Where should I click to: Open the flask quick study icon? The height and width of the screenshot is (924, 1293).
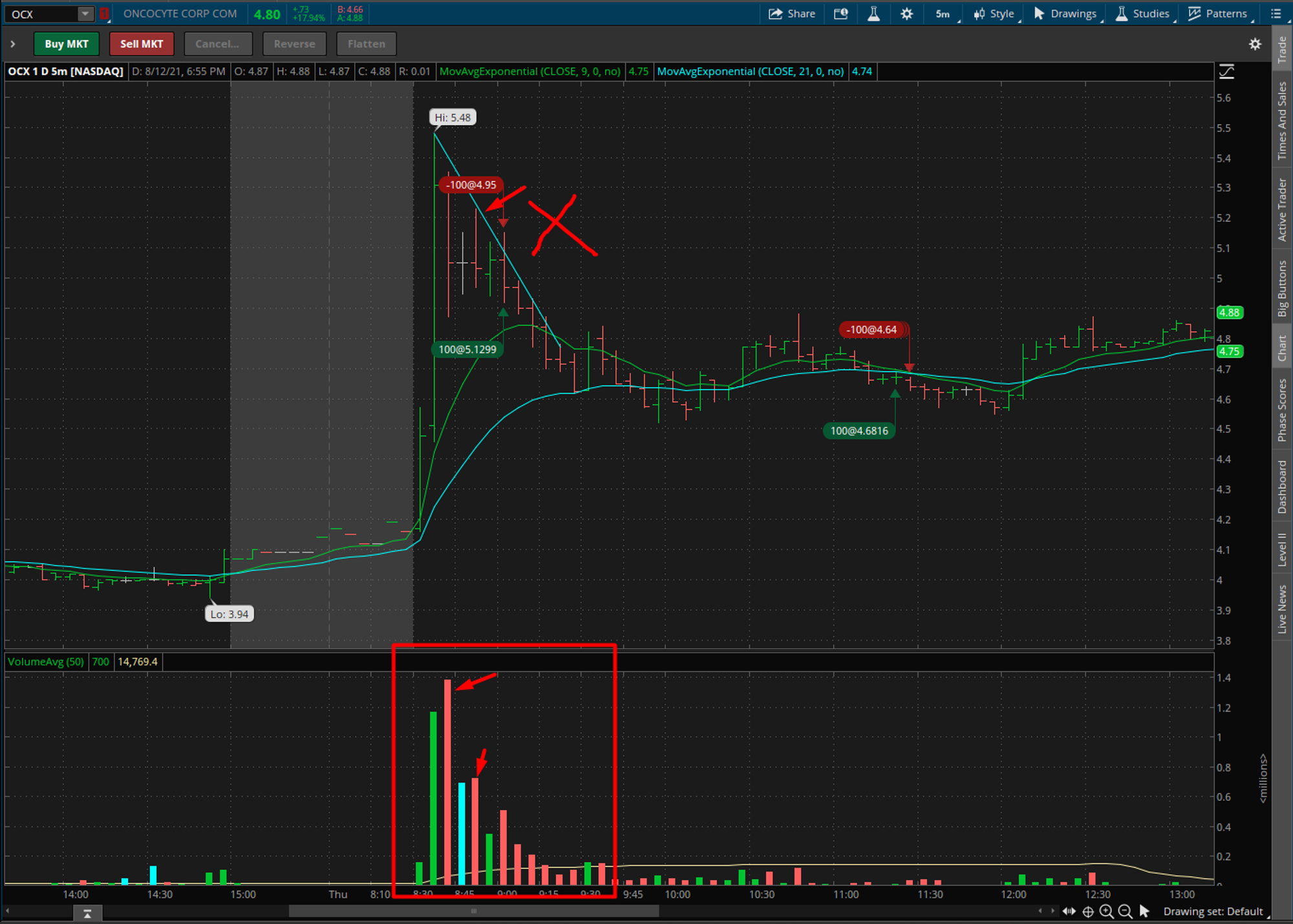click(x=873, y=14)
